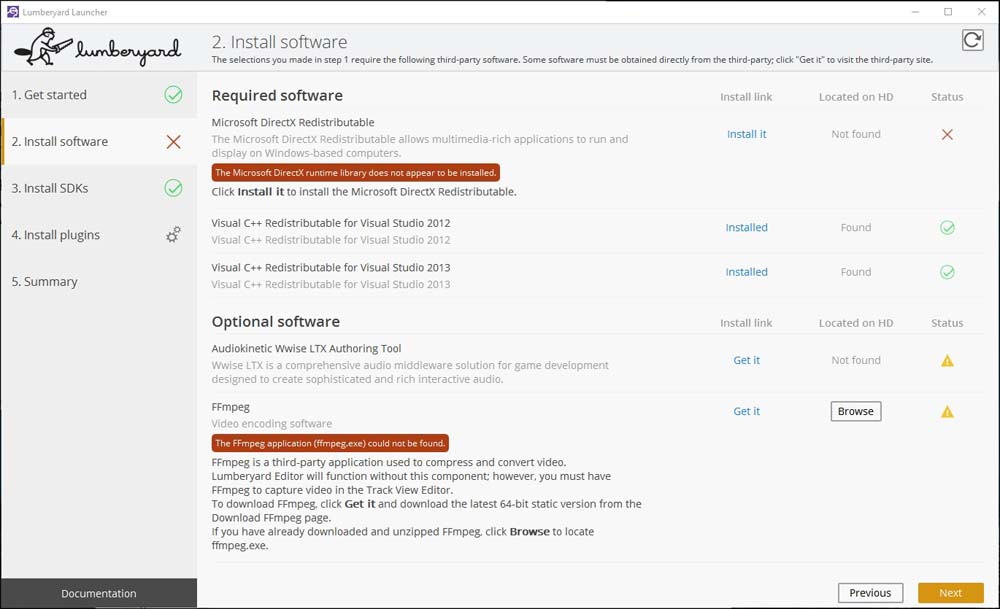
Task: Click the Lumberyard logo
Action: pos(97,46)
